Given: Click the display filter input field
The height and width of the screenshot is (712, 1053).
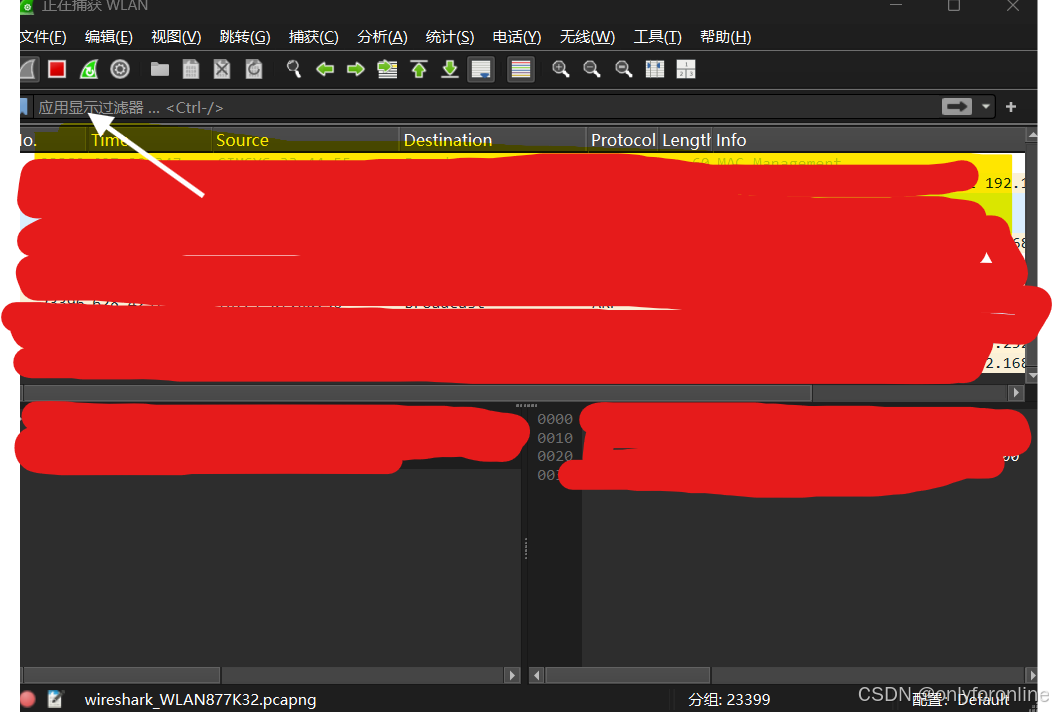Looking at the screenshot, I should pyautogui.click(x=484, y=107).
